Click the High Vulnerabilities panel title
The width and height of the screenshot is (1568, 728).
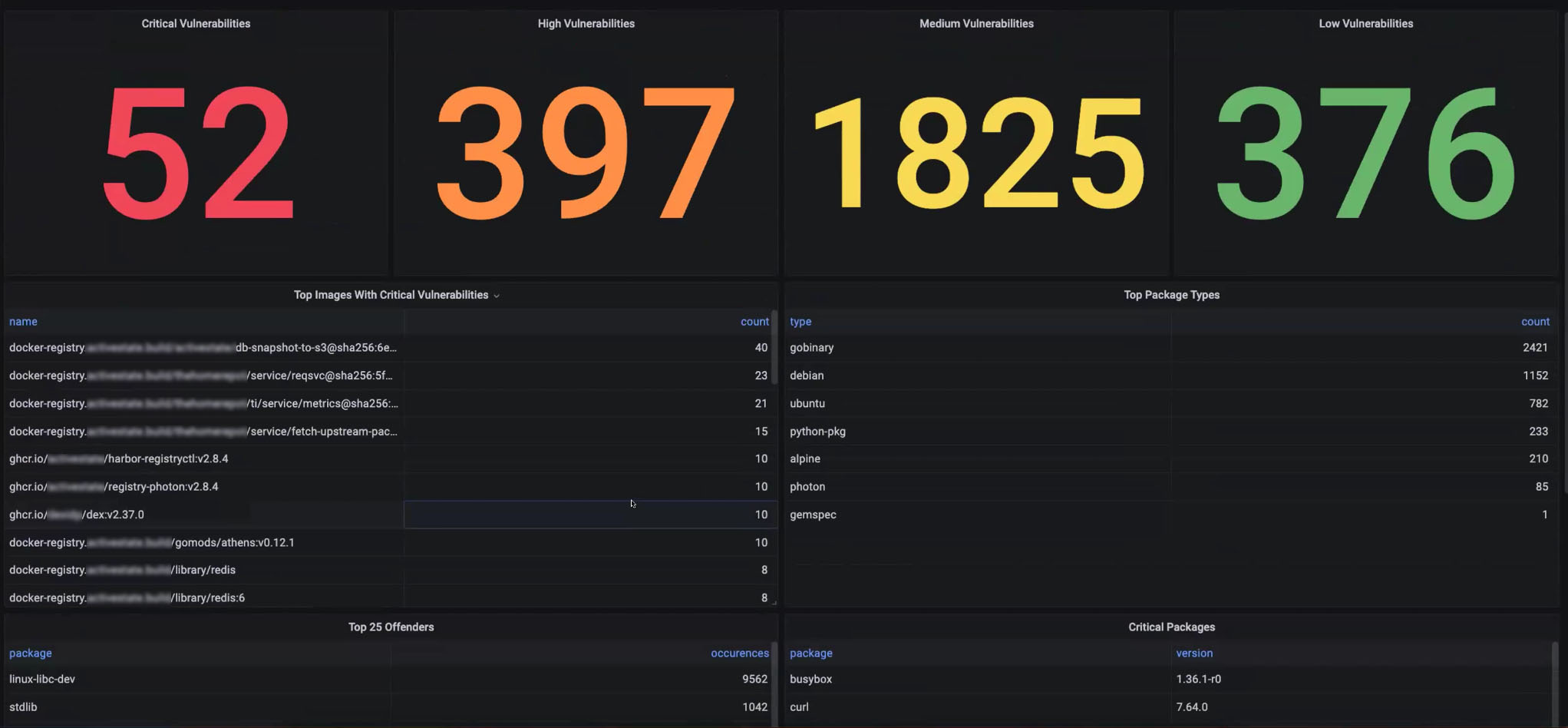pos(585,23)
